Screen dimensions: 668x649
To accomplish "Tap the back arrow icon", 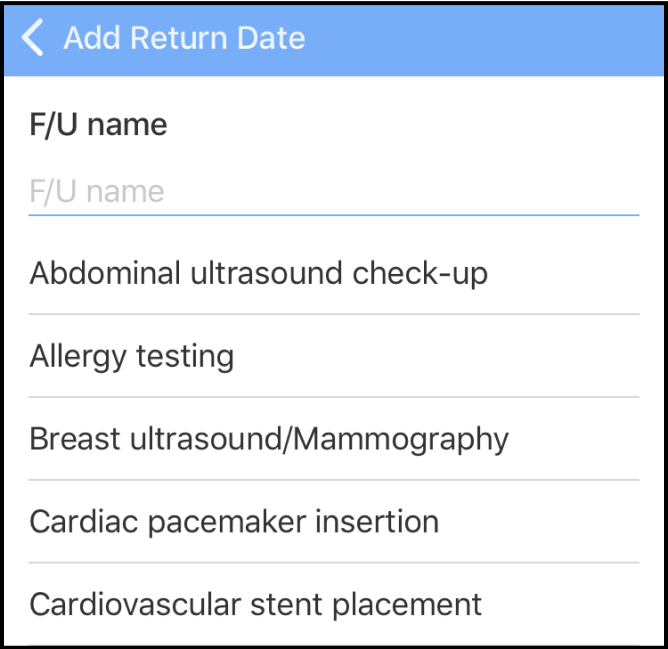I will (33, 39).
